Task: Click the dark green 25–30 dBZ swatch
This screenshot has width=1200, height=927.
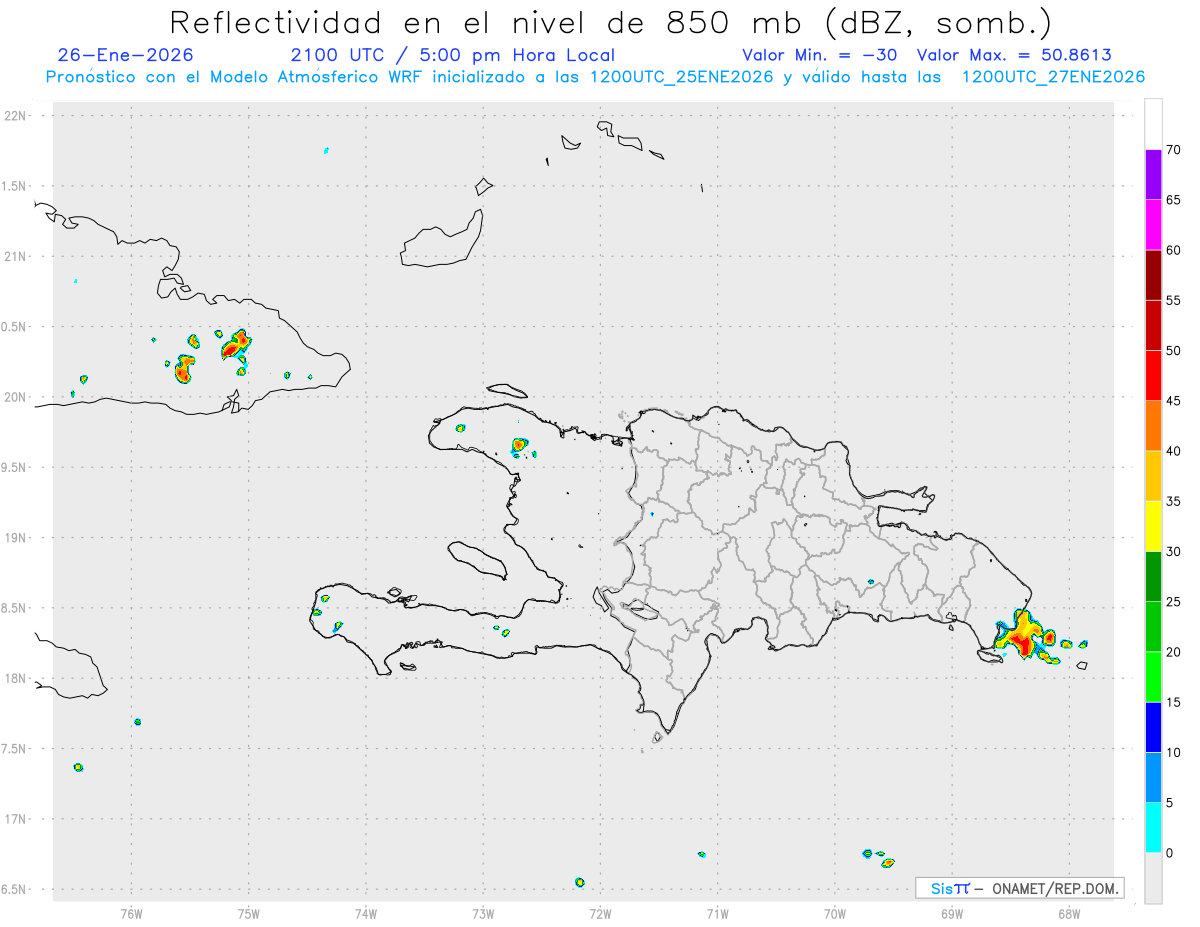Action: (1153, 577)
